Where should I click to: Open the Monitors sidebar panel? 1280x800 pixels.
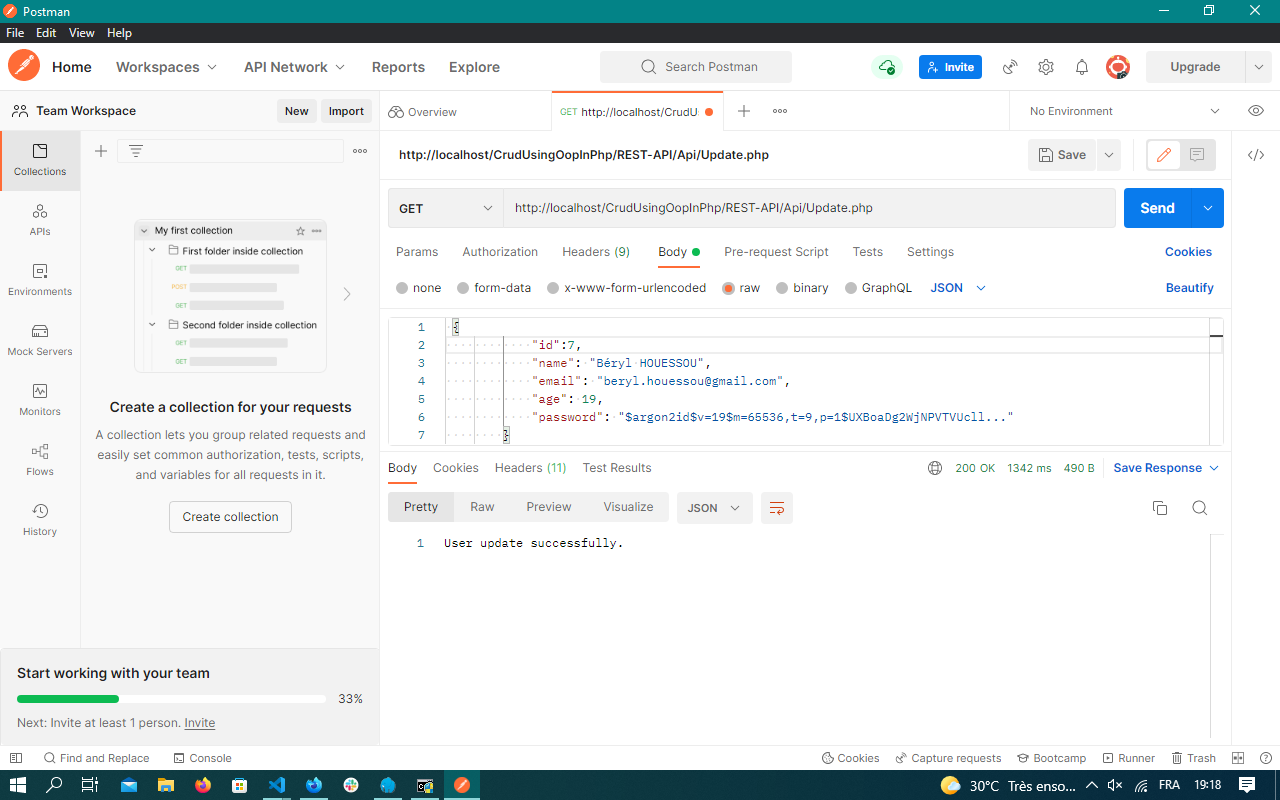[40, 400]
